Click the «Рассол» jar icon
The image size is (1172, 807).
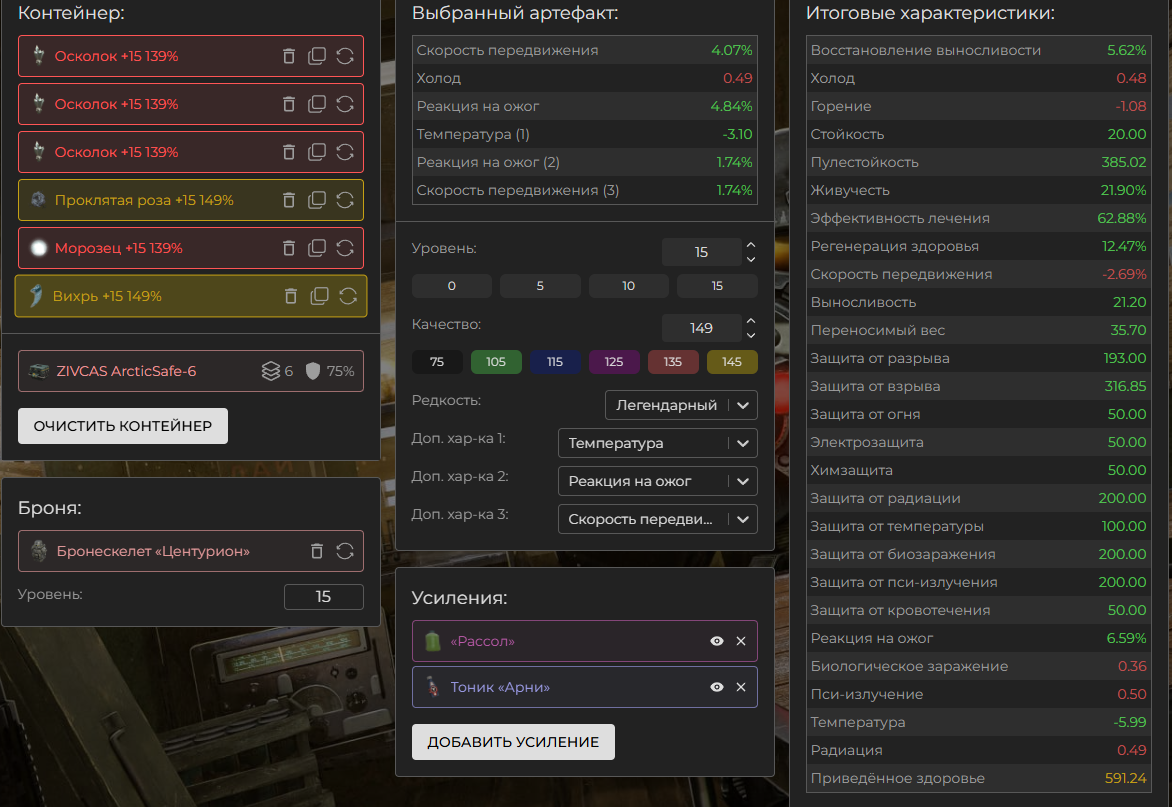pos(433,641)
